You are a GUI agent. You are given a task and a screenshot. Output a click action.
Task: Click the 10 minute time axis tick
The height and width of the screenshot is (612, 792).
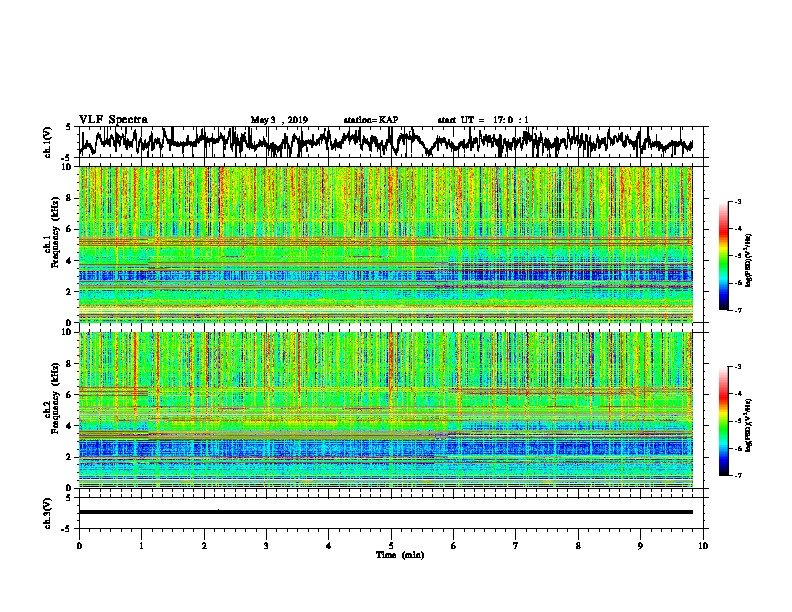pyautogui.click(x=703, y=546)
